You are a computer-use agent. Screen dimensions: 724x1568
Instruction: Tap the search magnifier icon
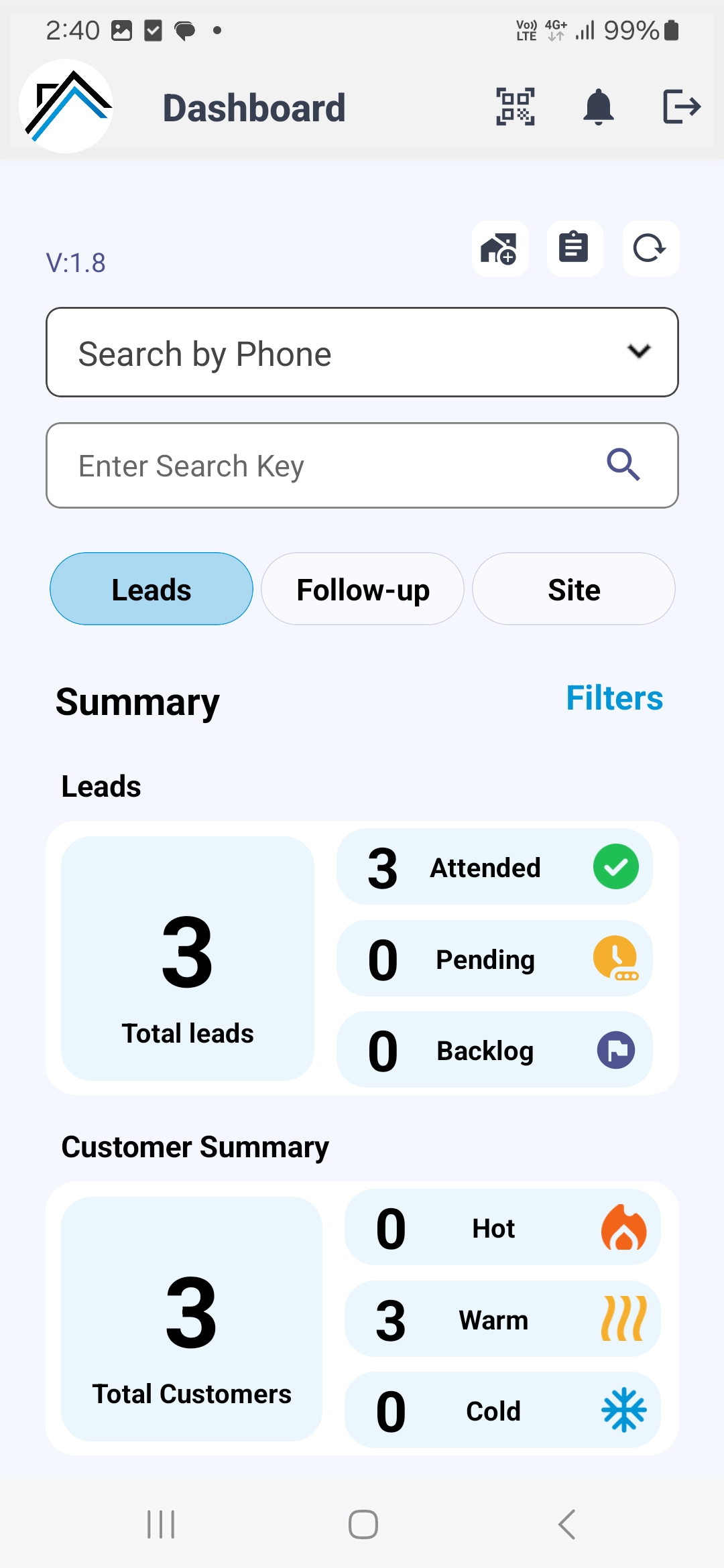pos(623,464)
